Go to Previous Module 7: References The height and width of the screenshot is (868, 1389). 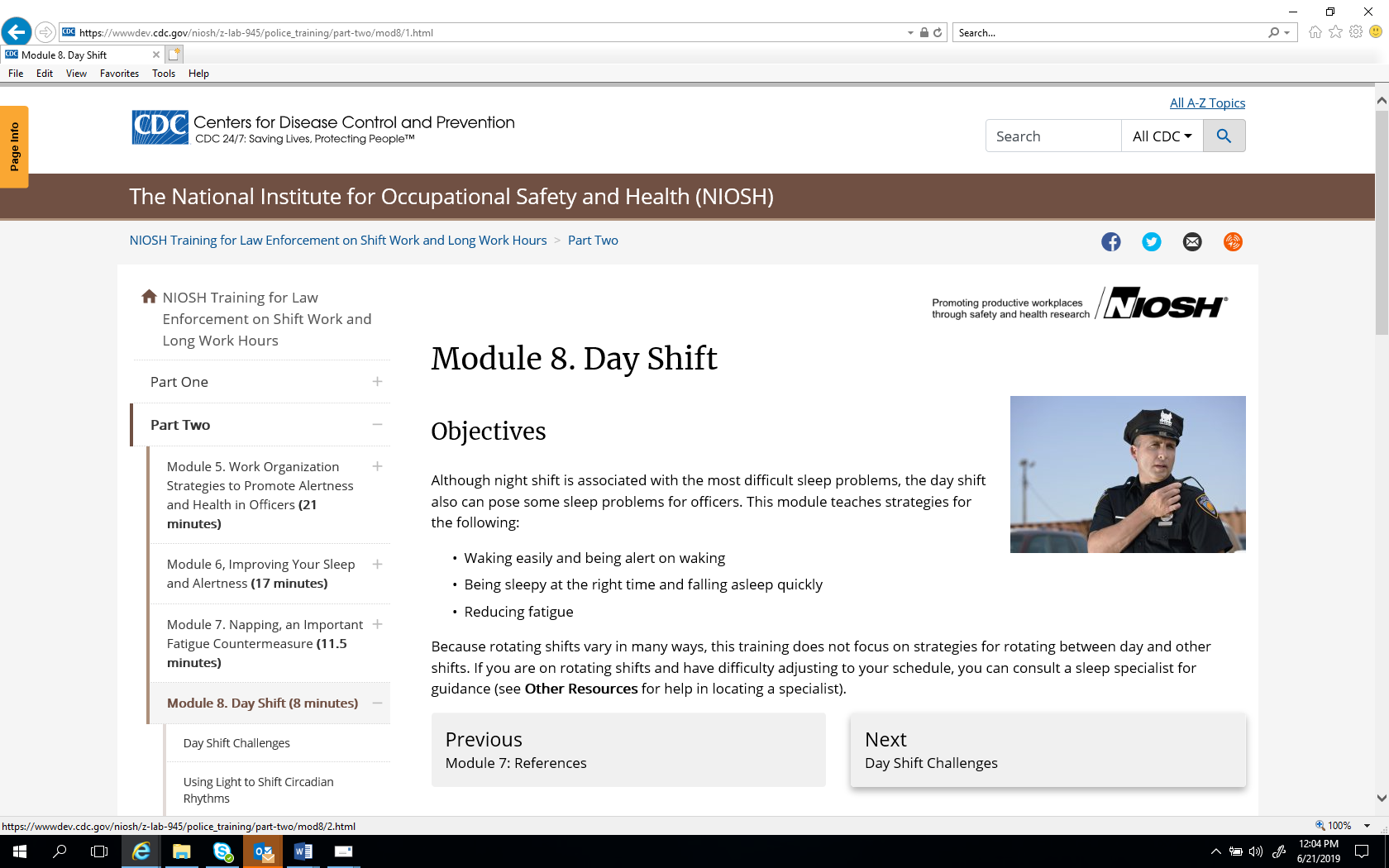tap(628, 750)
